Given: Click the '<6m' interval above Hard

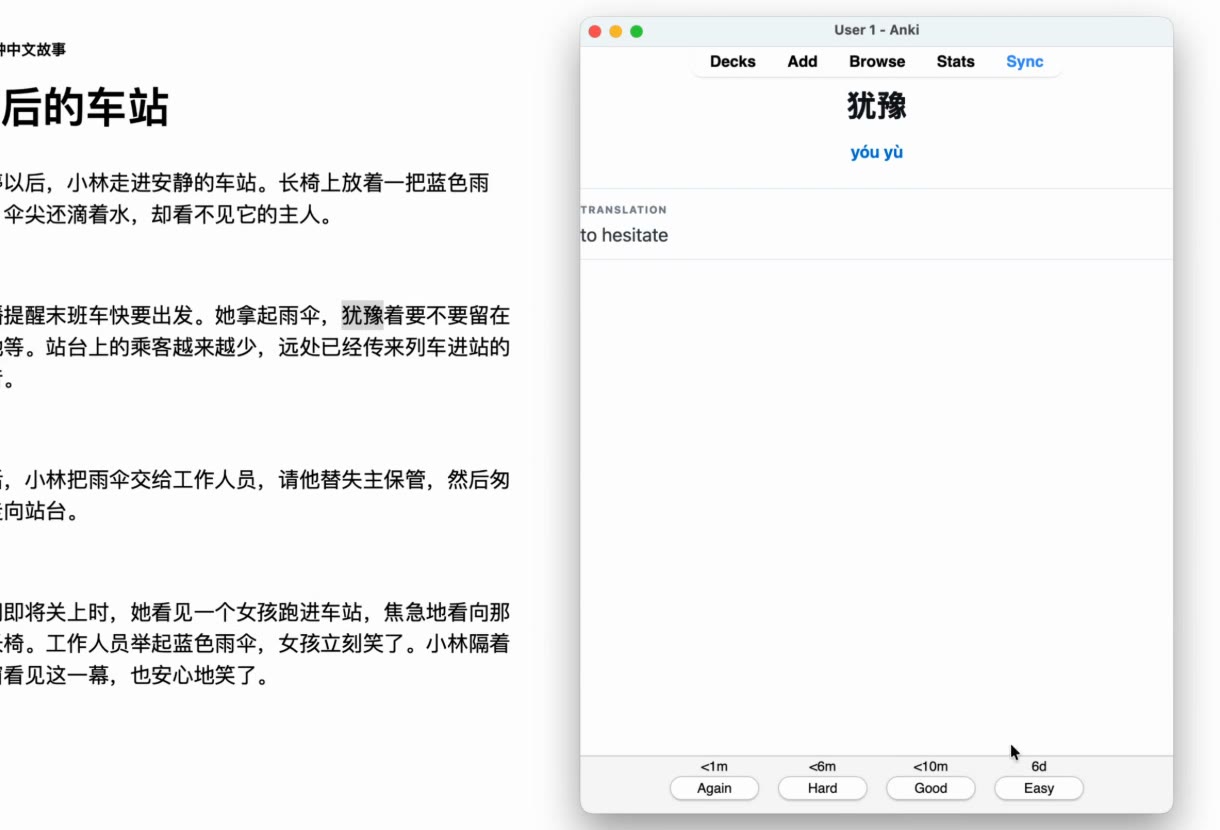Looking at the screenshot, I should (822, 766).
